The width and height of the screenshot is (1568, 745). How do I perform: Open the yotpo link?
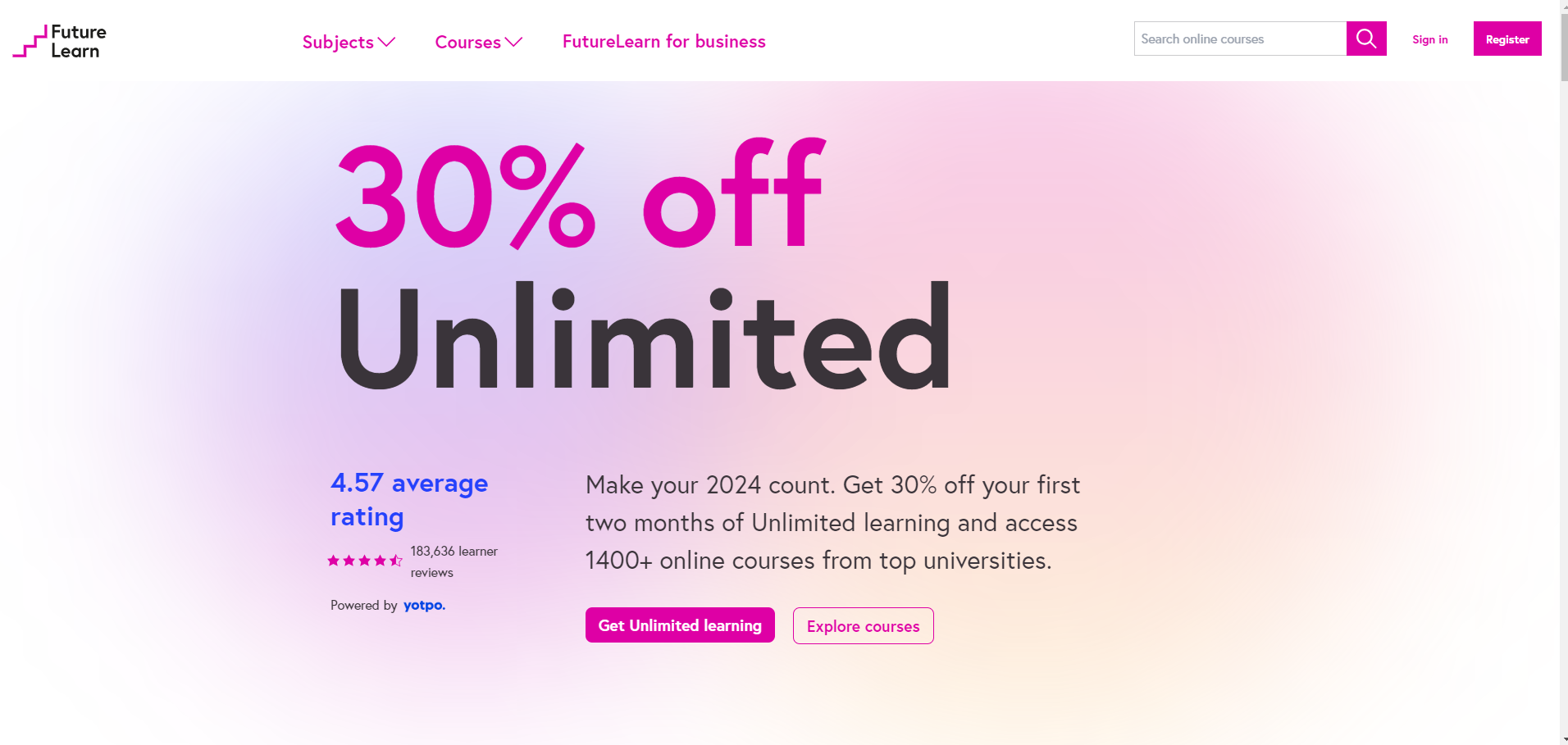[424, 605]
